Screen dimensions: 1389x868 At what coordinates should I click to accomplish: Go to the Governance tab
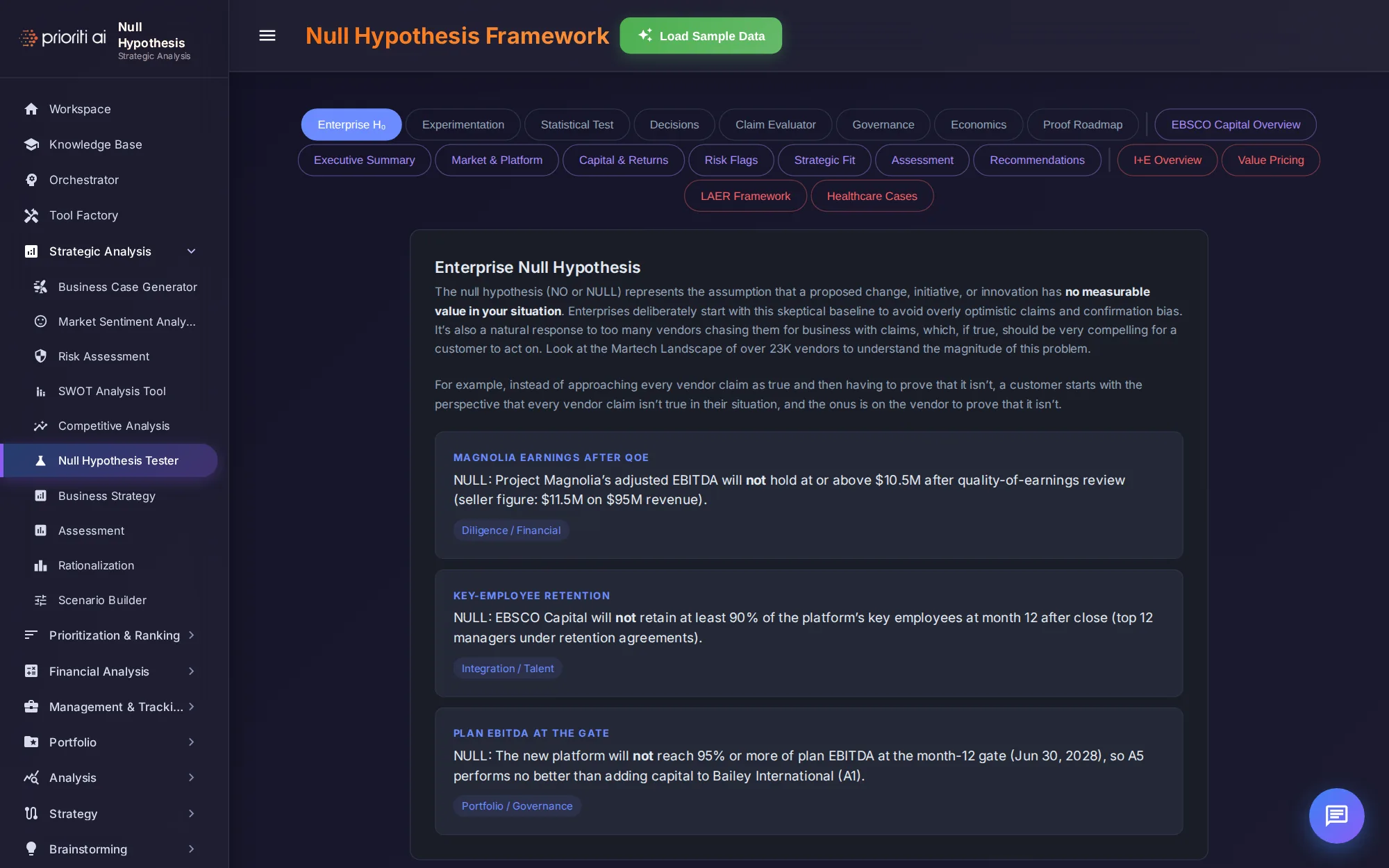[x=883, y=125]
